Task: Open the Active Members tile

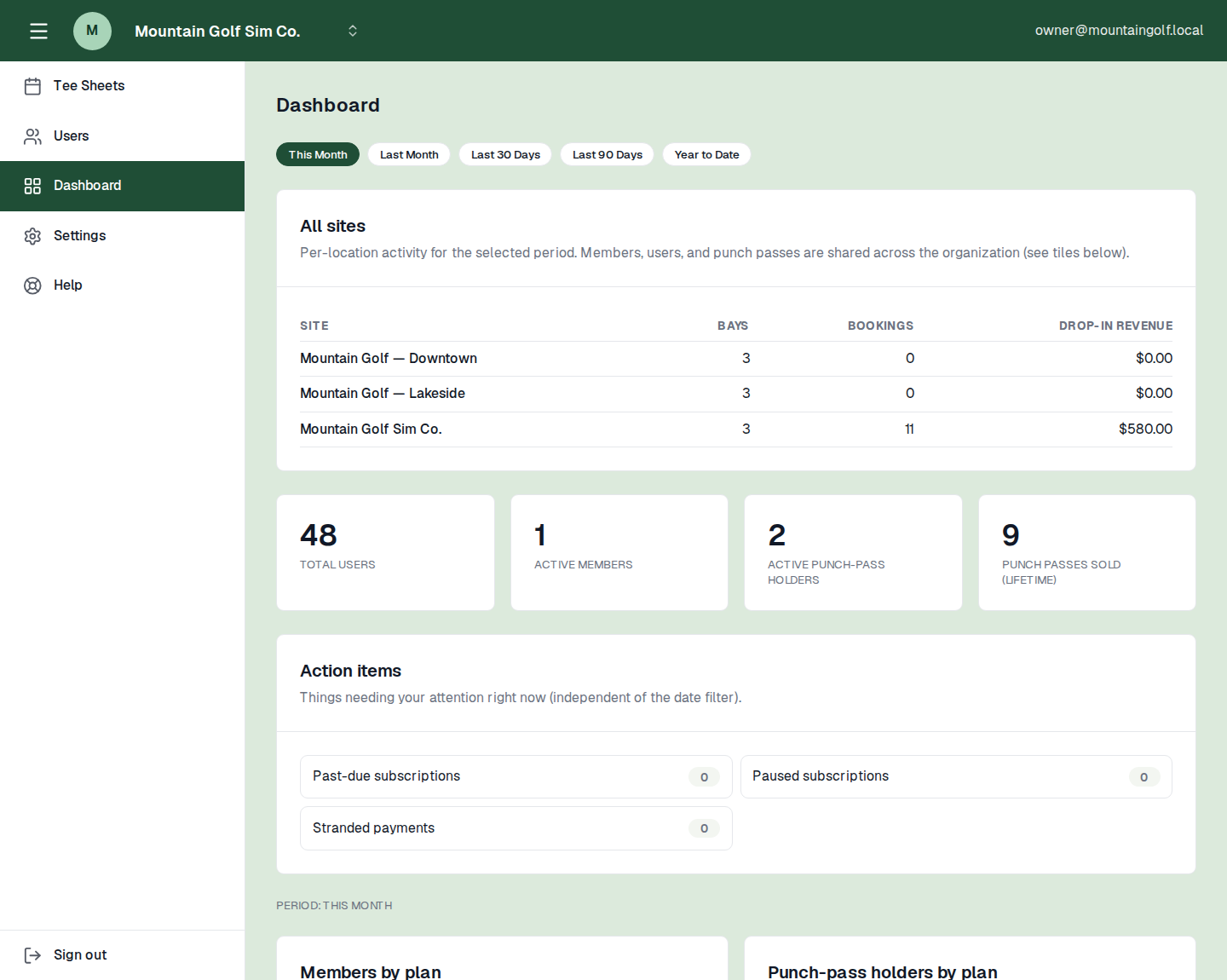Action: click(x=619, y=552)
